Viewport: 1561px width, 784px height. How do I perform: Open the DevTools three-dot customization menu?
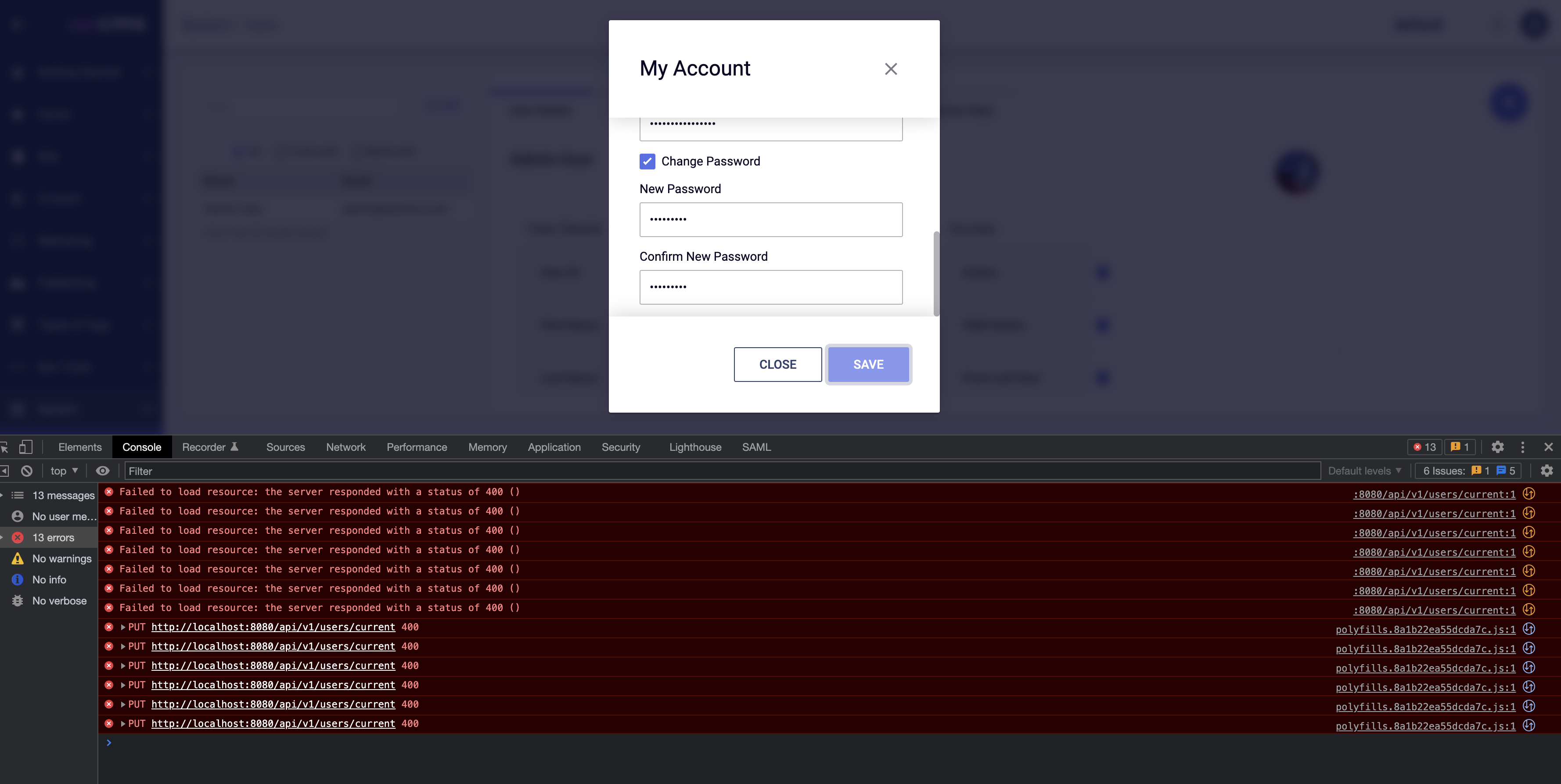click(1523, 447)
